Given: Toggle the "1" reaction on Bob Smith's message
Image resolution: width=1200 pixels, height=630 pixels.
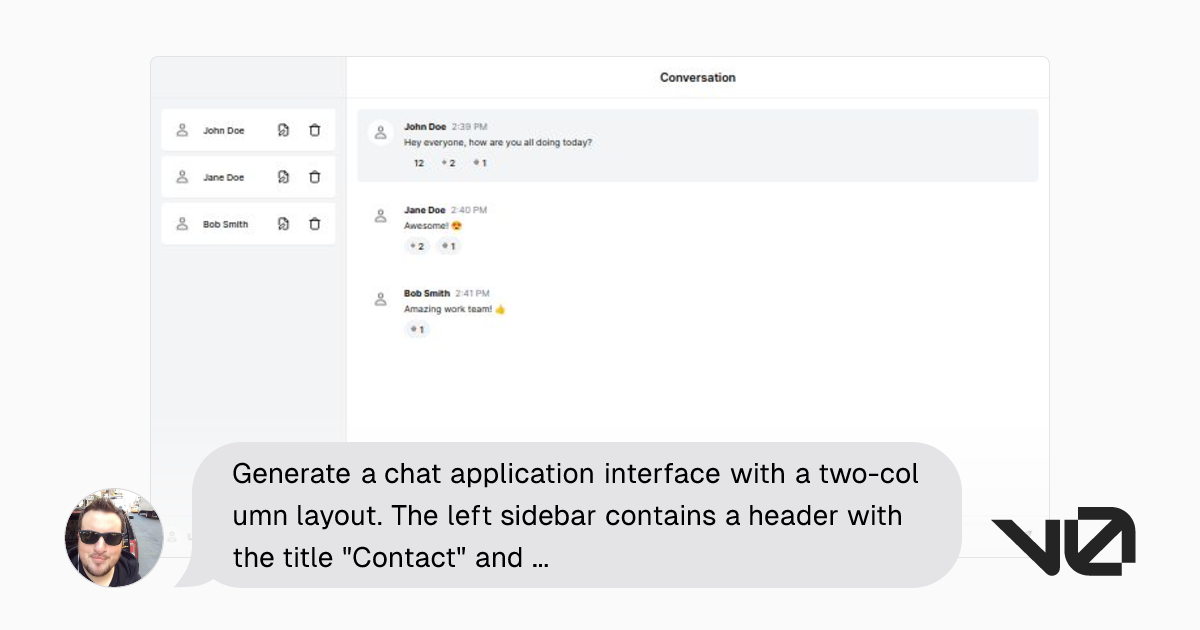Looking at the screenshot, I should (417, 330).
